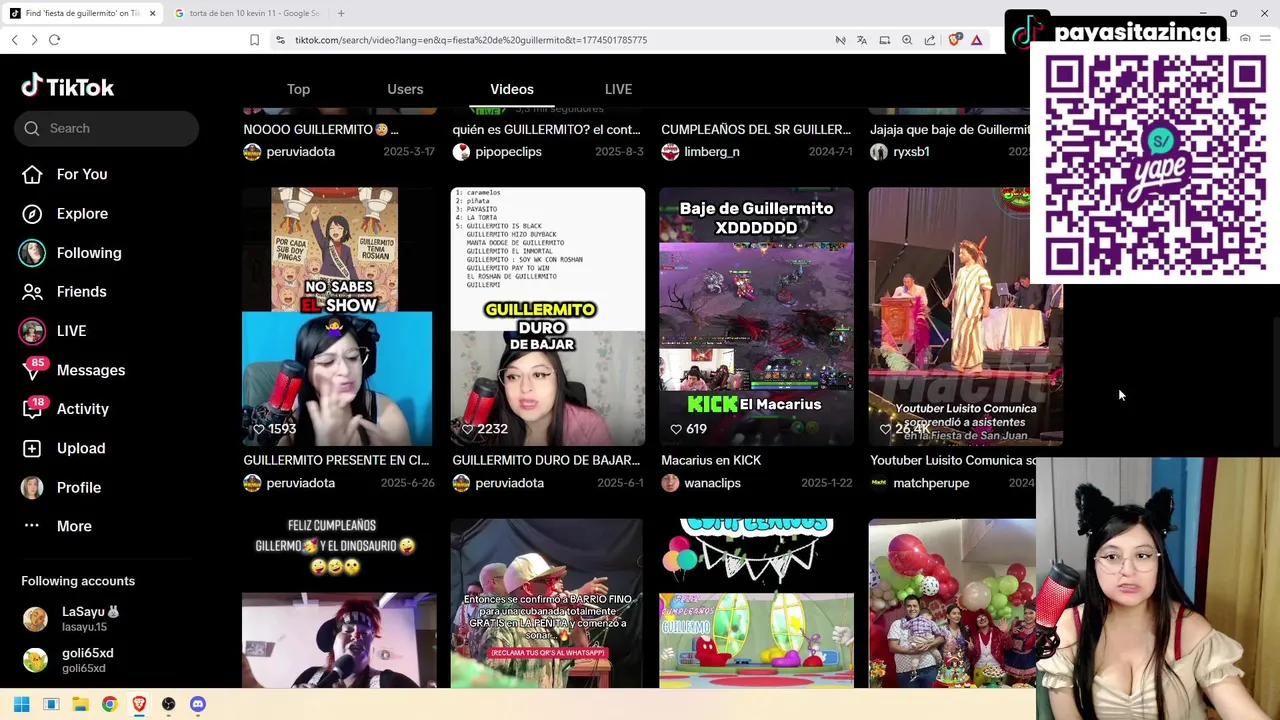Viewport: 1280px width, 720px height.
Task: Switch to the Google search browser tab
Action: point(246,13)
